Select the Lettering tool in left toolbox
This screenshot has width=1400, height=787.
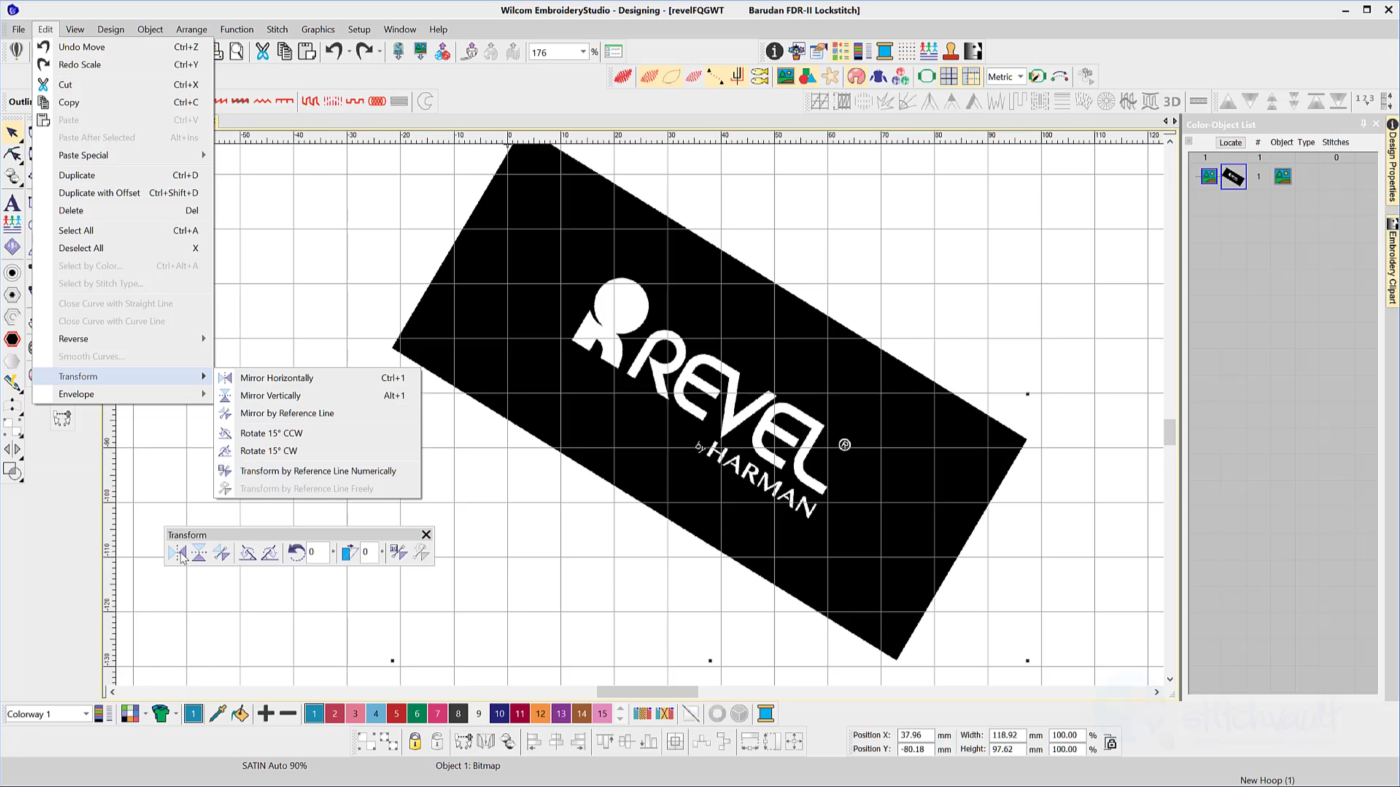coord(12,204)
